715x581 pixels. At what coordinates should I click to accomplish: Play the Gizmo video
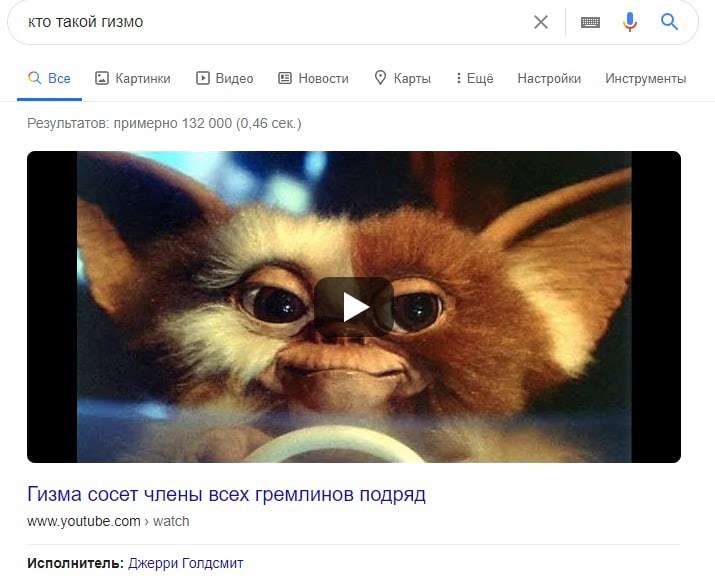coord(354,307)
